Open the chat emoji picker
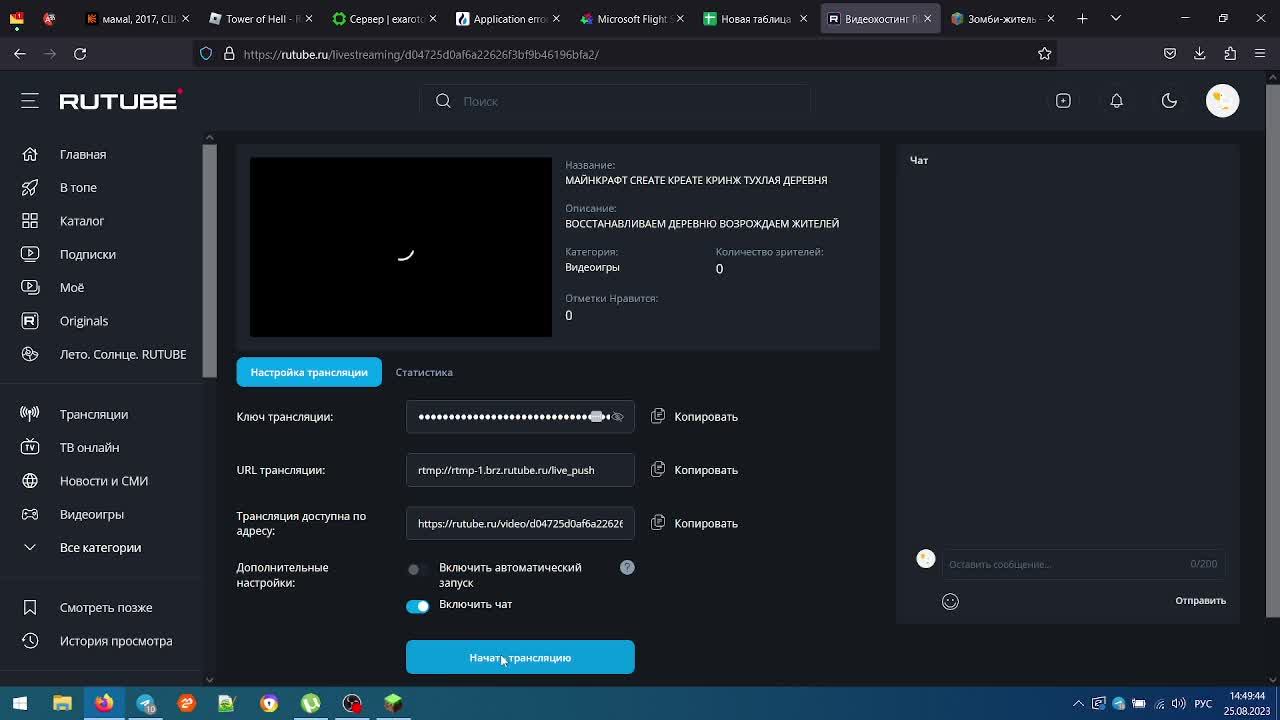 coord(950,601)
